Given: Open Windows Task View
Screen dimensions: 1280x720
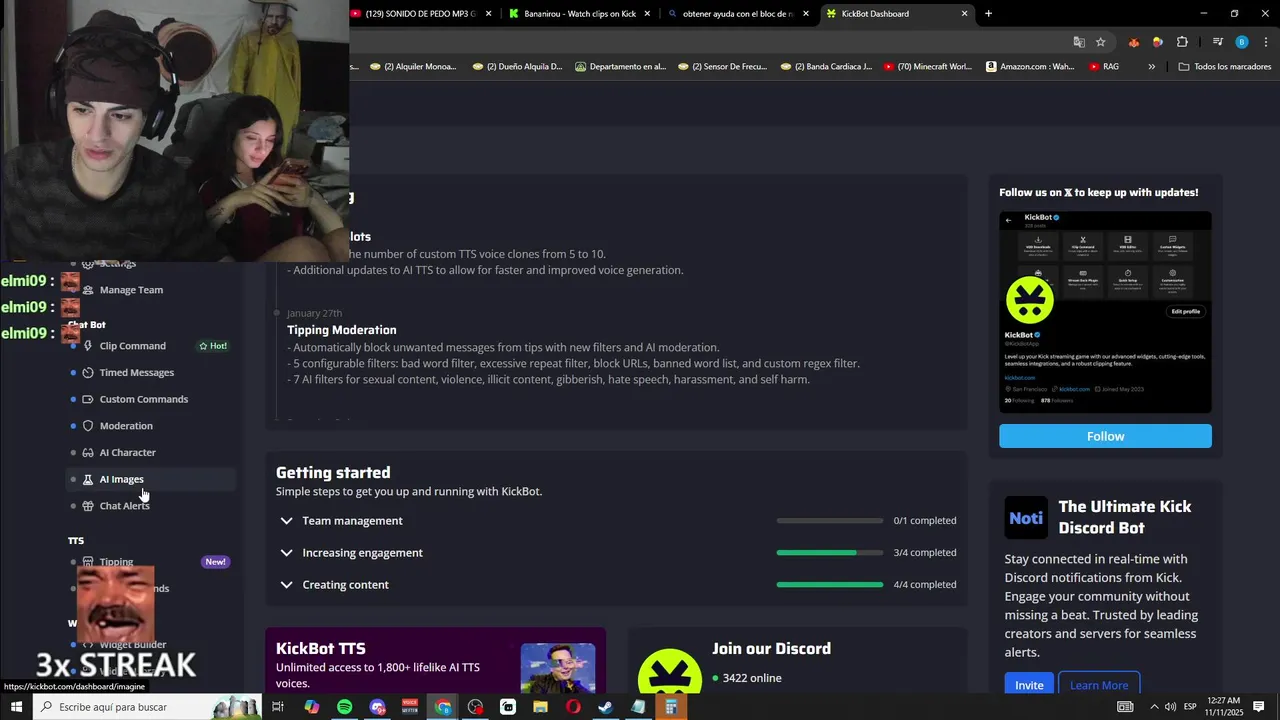Looking at the screenshot, I should point(278,707).
